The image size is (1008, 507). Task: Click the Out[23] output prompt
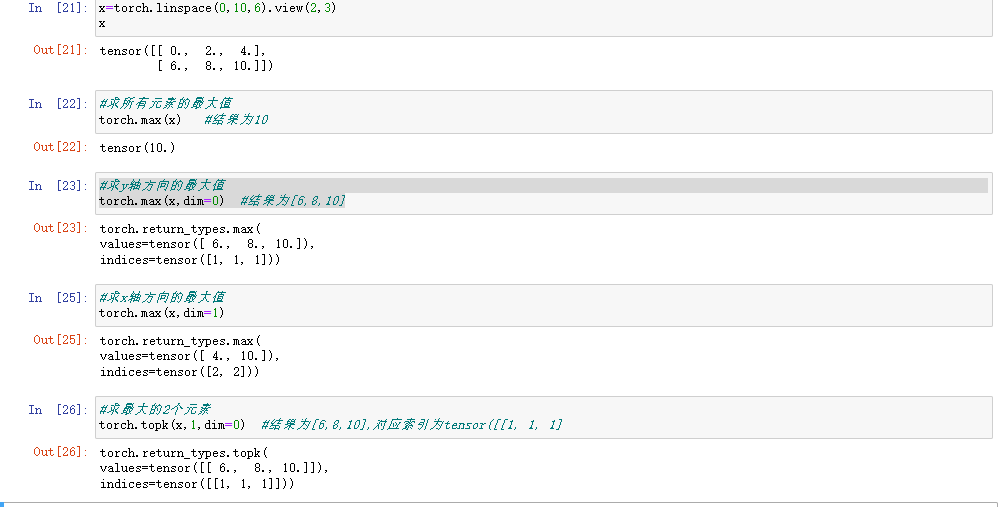coord(60,227)
